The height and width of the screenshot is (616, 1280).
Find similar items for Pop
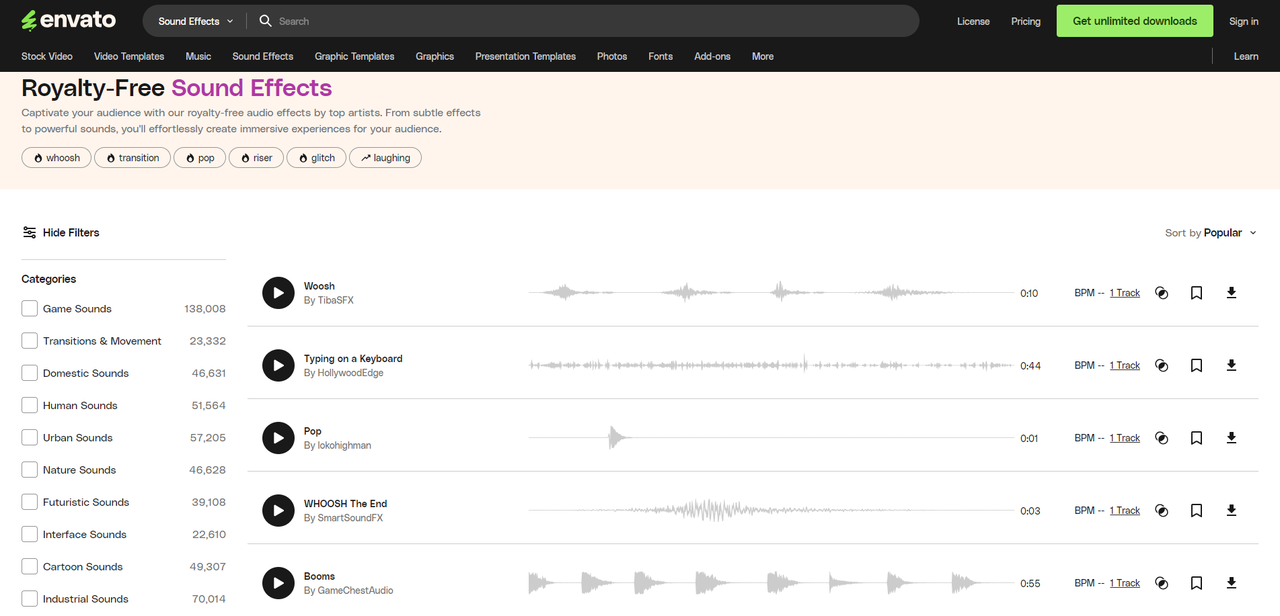point(1161,438)
